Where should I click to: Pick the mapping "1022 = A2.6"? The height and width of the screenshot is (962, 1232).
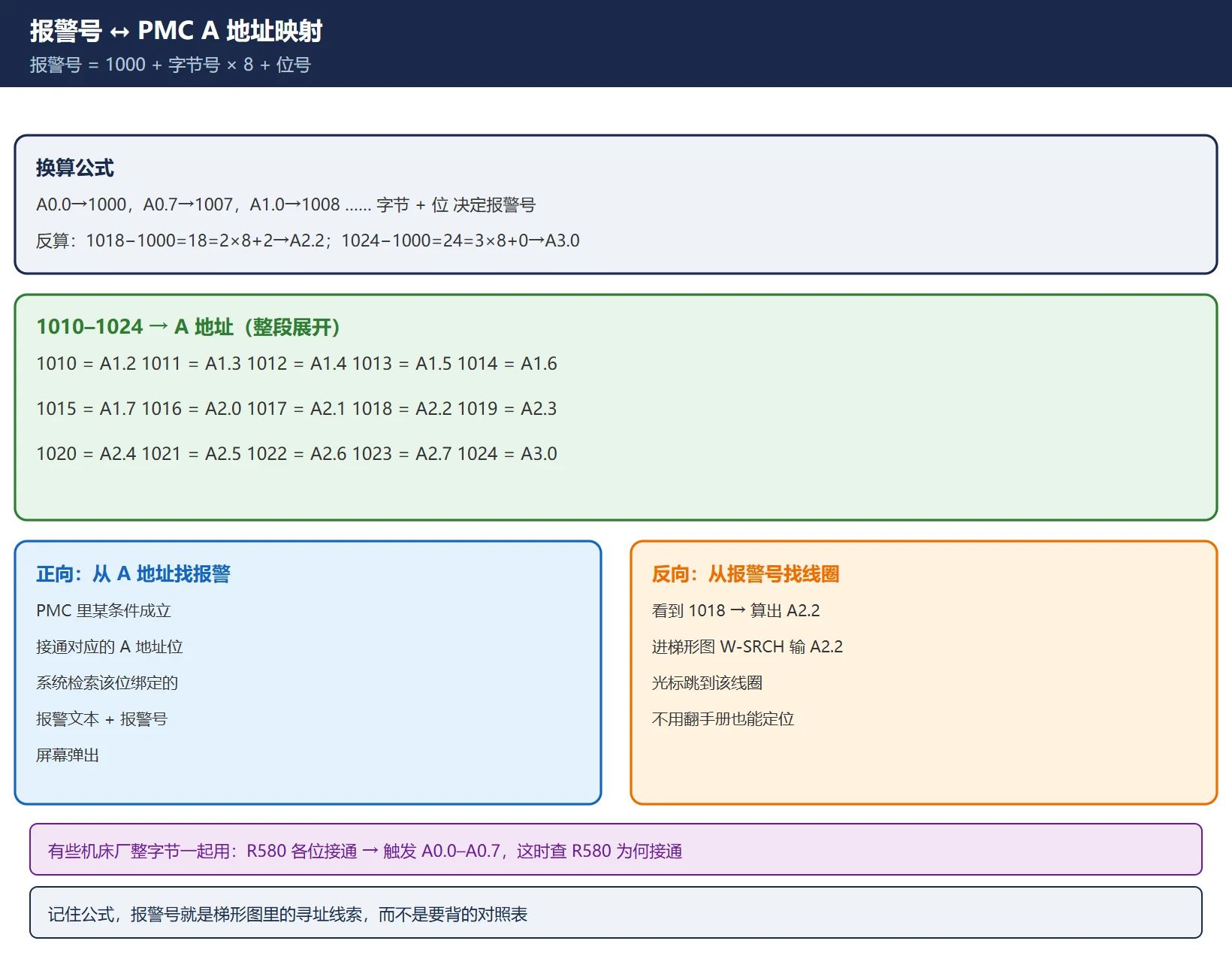(297, 454)
